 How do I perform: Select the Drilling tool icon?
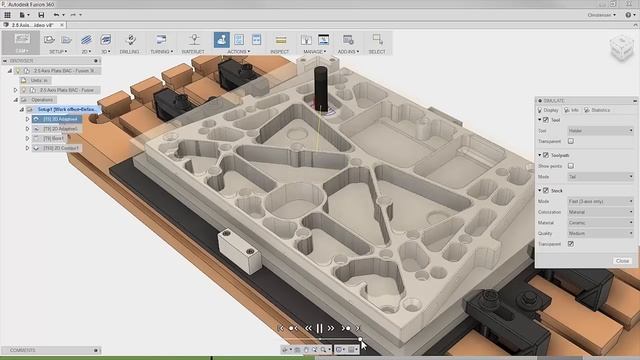coord(131,40)
